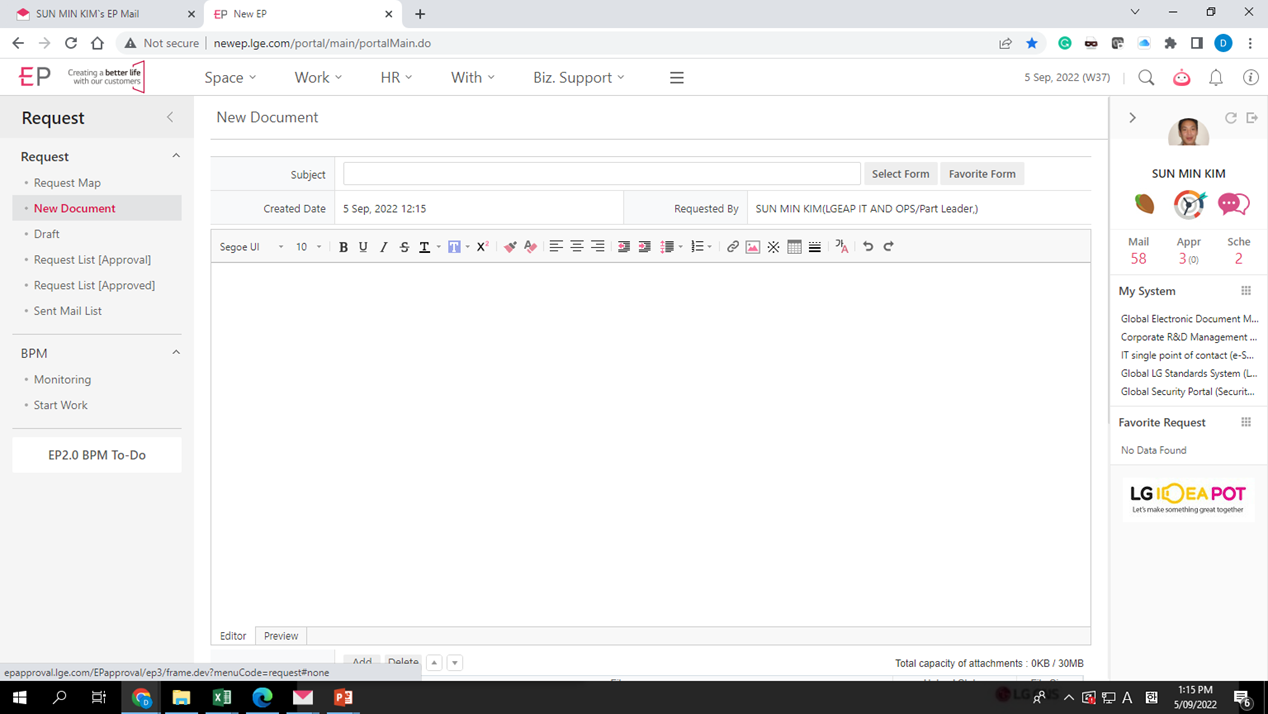Click the Subject input field

tap(602, 174)
